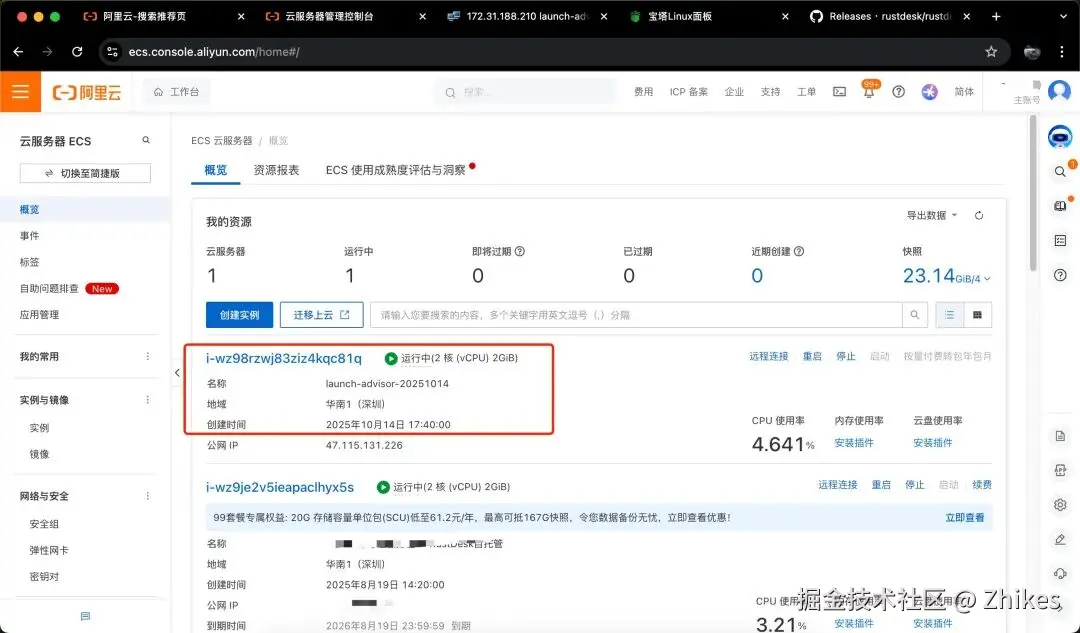
Task: Show info for 即将过期 help icon
Action: tap(520, 251)
